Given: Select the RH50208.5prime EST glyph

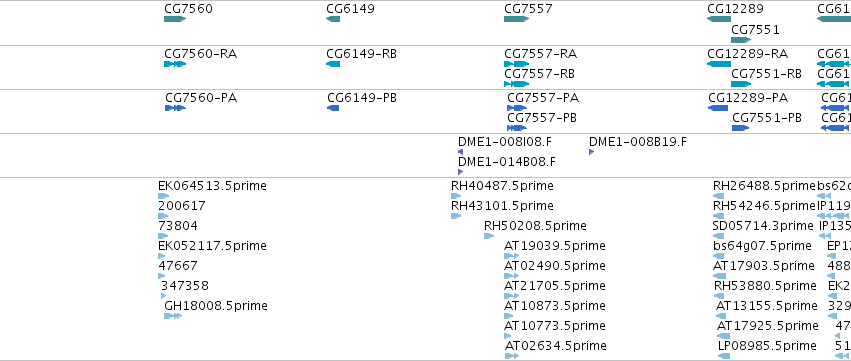Looking at the screenshot, I should [x=489, y=236].
